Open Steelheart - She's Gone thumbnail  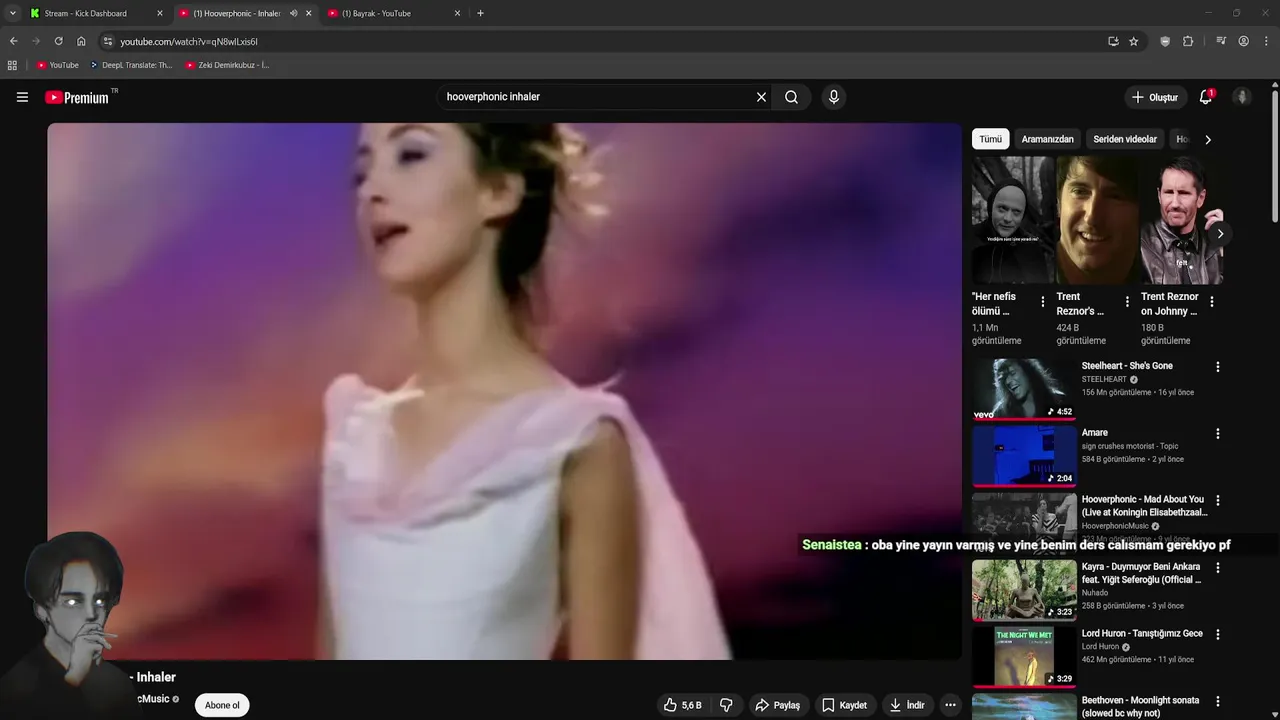pyautogui.click(x=1024, y=388)
